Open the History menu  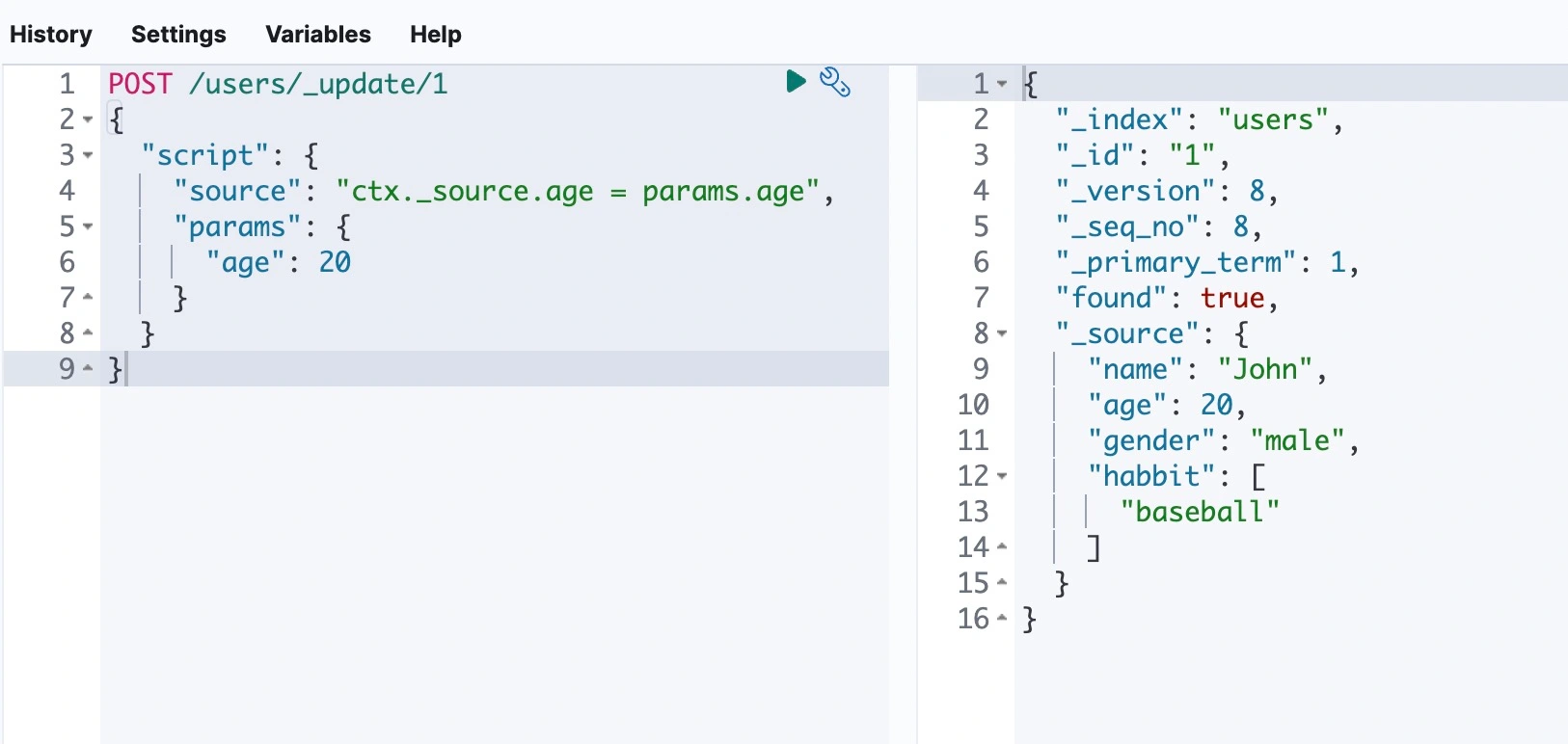(51, 35)
